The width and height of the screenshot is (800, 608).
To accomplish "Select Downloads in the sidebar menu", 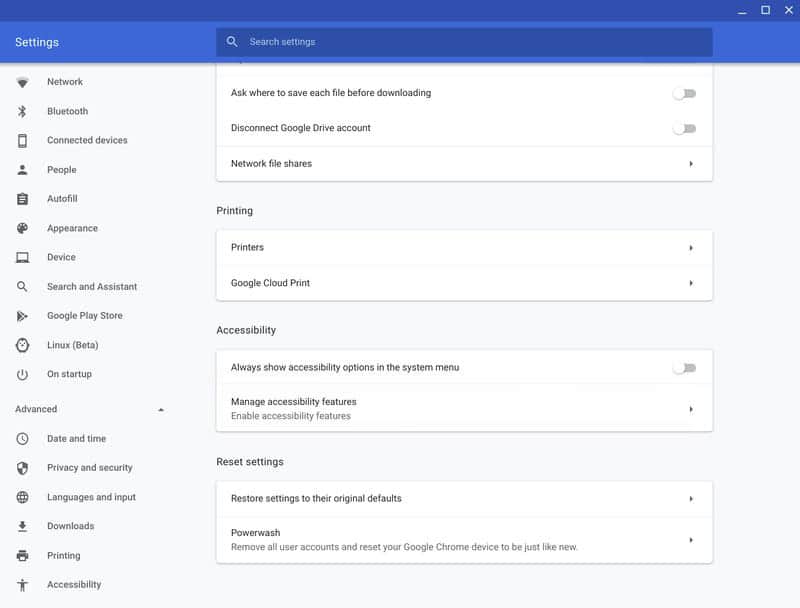I will click(70, 526).
